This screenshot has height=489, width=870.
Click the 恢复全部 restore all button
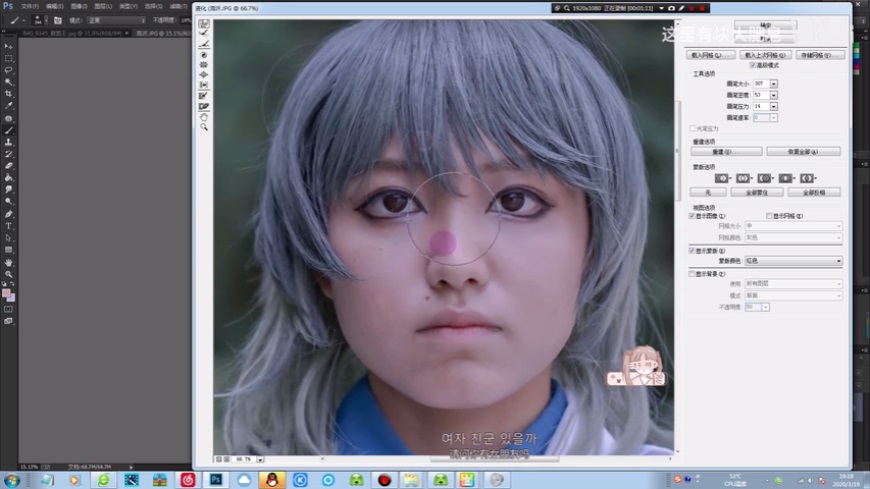click(802, 151)
